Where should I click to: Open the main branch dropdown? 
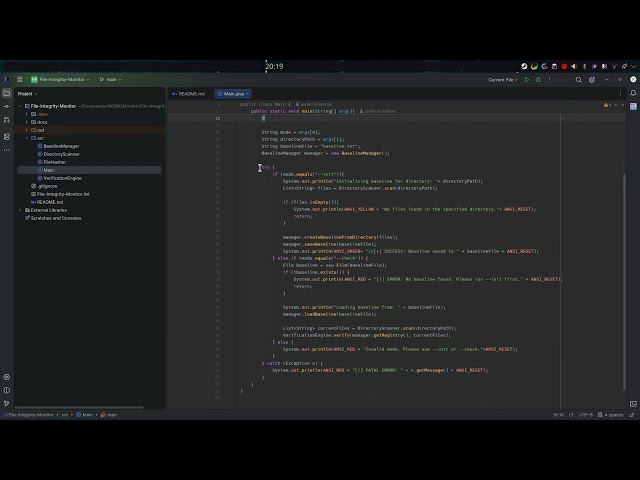pyautogui.click(x=111, y=80)
